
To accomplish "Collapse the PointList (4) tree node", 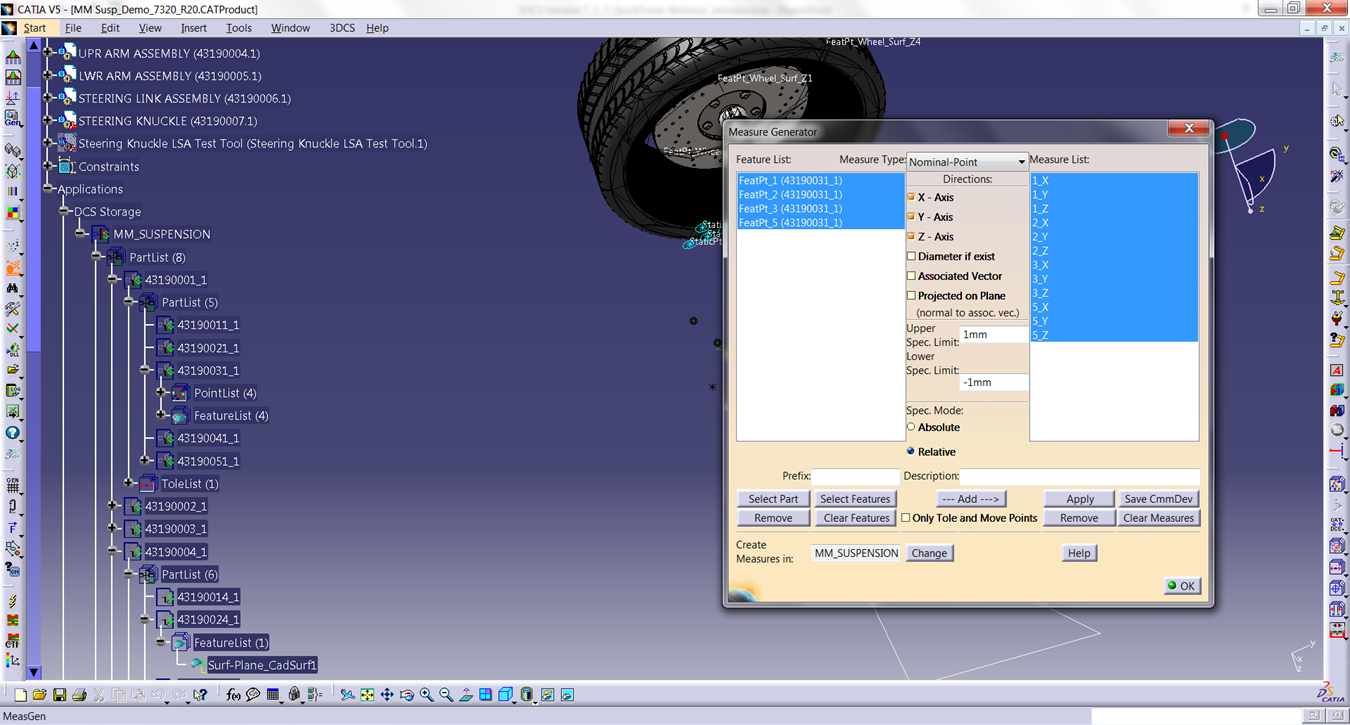I will click(x=161, y=392).
